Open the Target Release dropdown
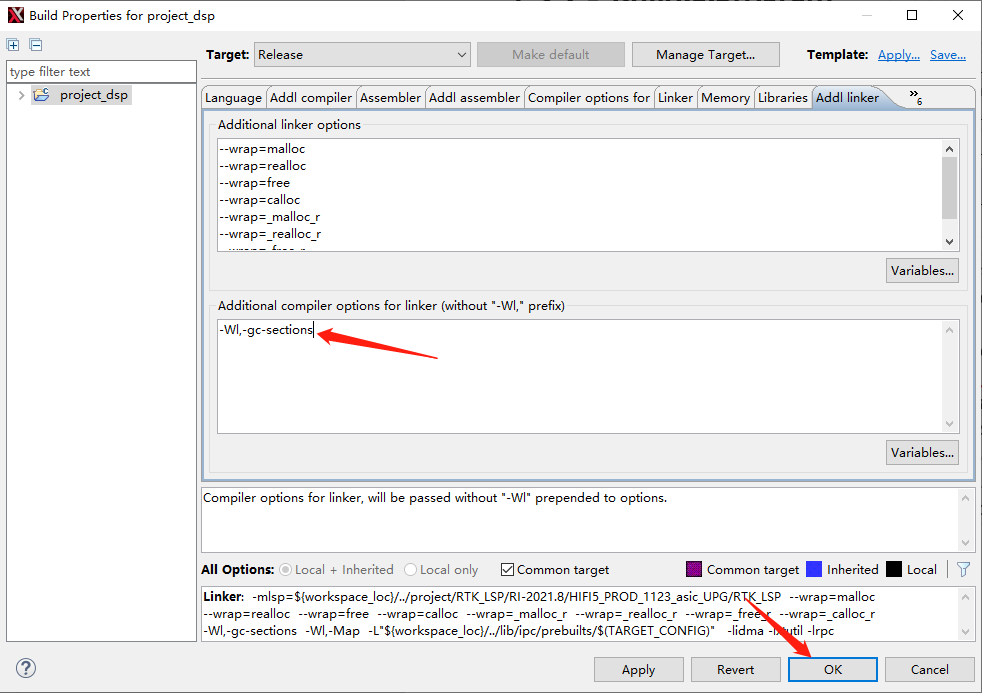The image size is (982, 693). (362, 55)
